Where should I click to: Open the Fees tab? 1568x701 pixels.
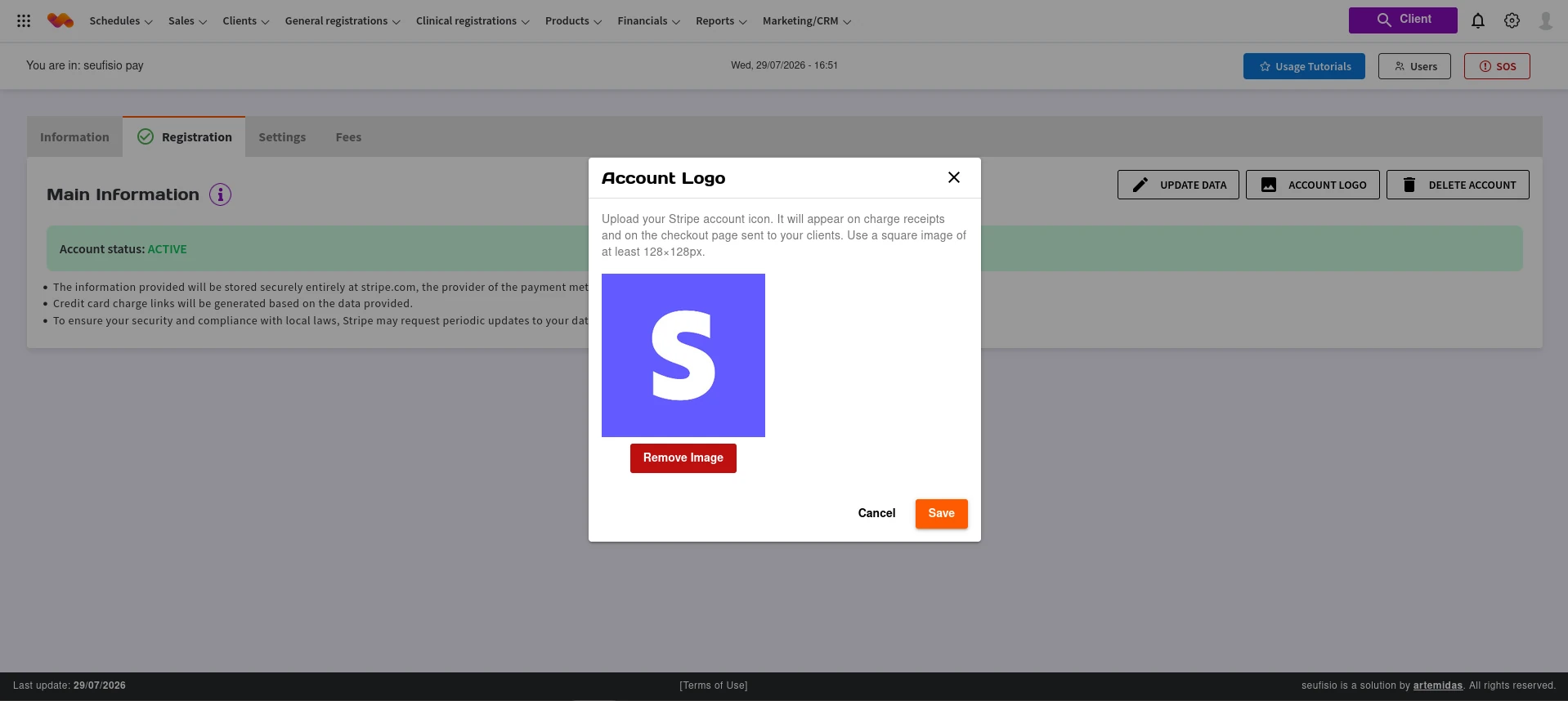click(348, 137)
